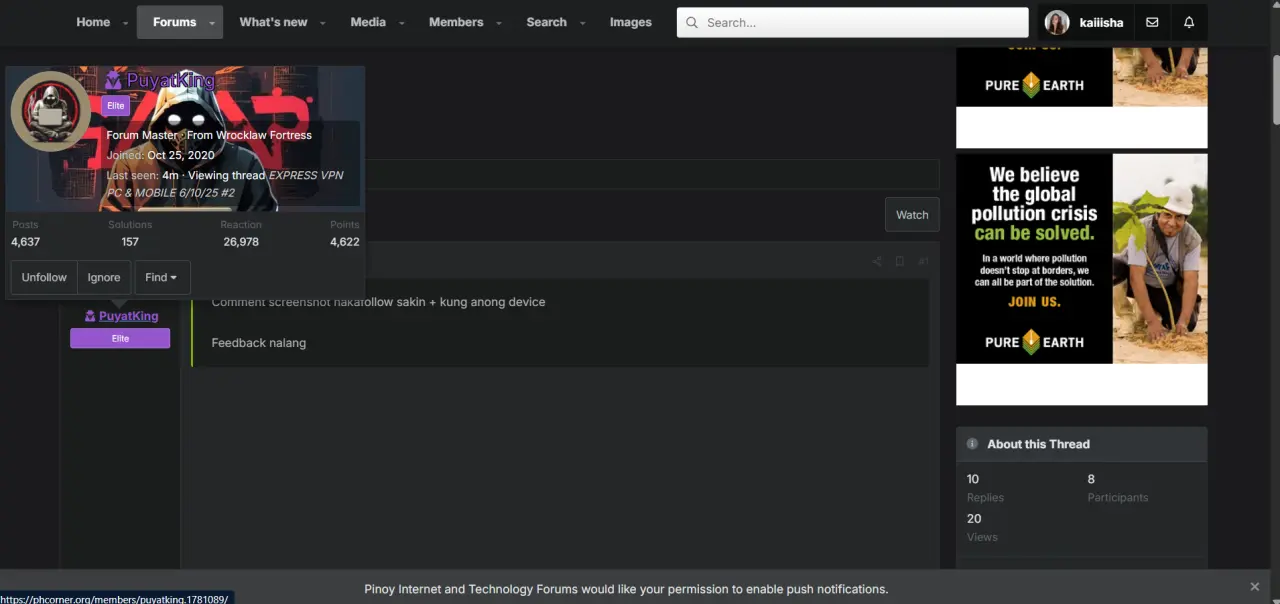Click PuyatKing username under the post

pos(128,316)
